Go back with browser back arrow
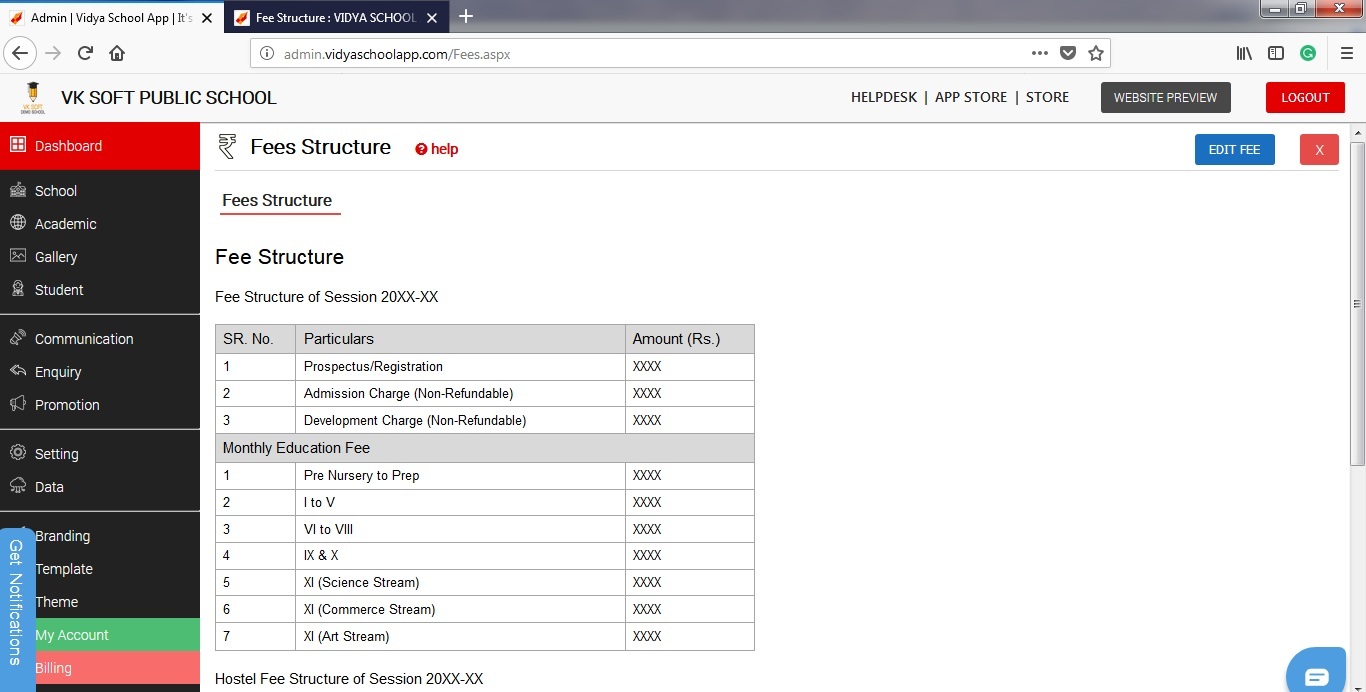 pyautogui.click(x=21, y=53)
